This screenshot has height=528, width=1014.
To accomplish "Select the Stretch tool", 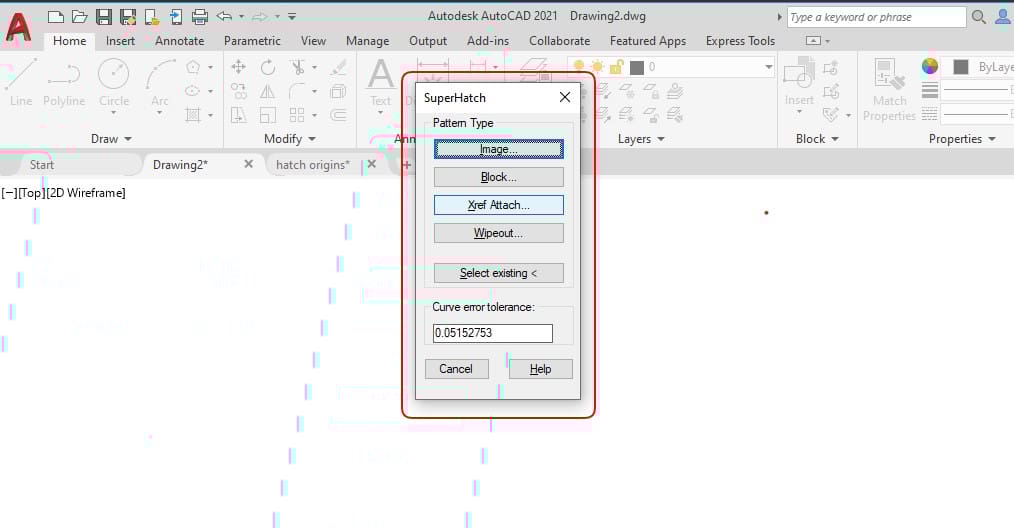I will point(239,115).
